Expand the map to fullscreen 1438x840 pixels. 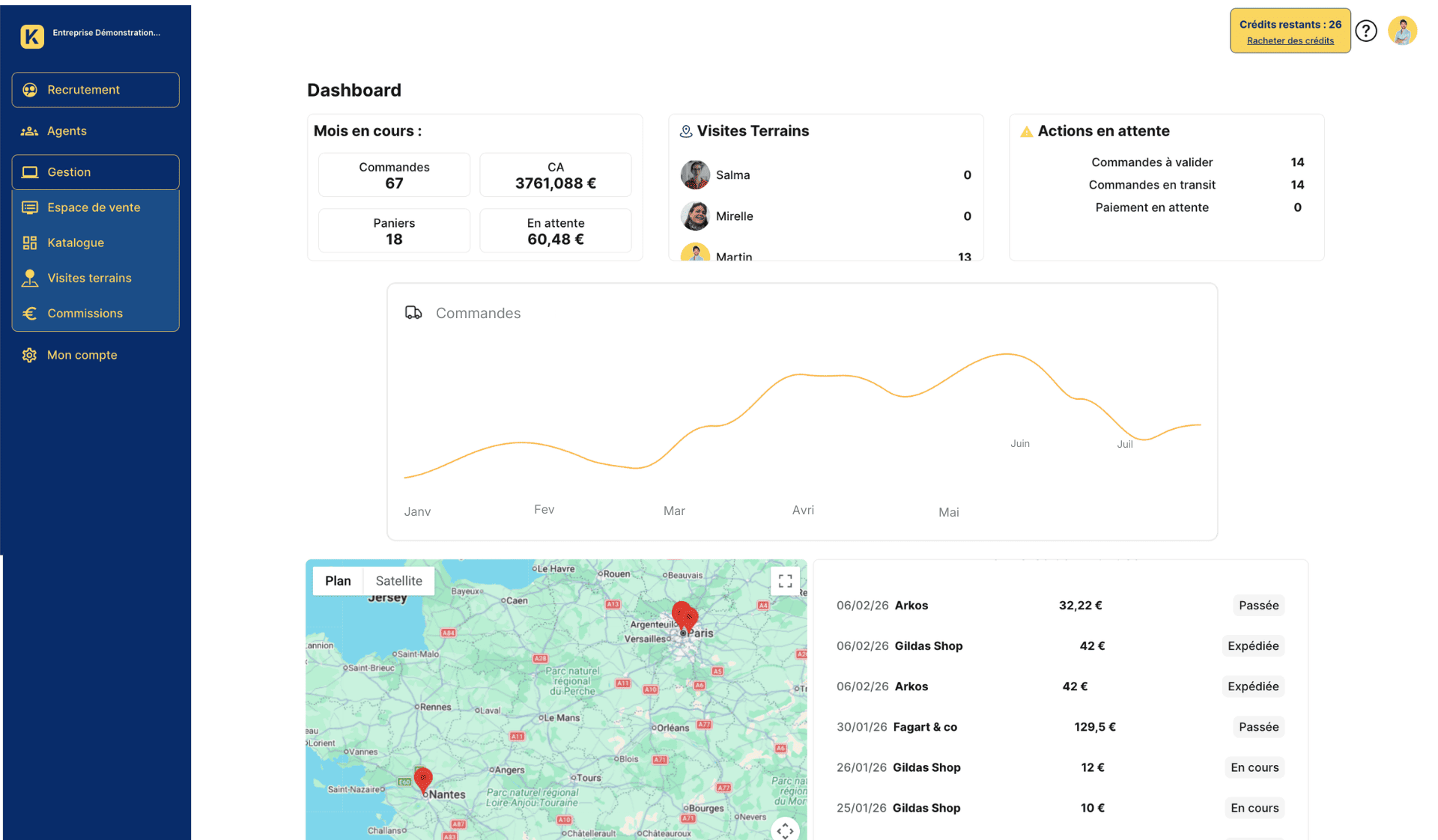point(785,580)
